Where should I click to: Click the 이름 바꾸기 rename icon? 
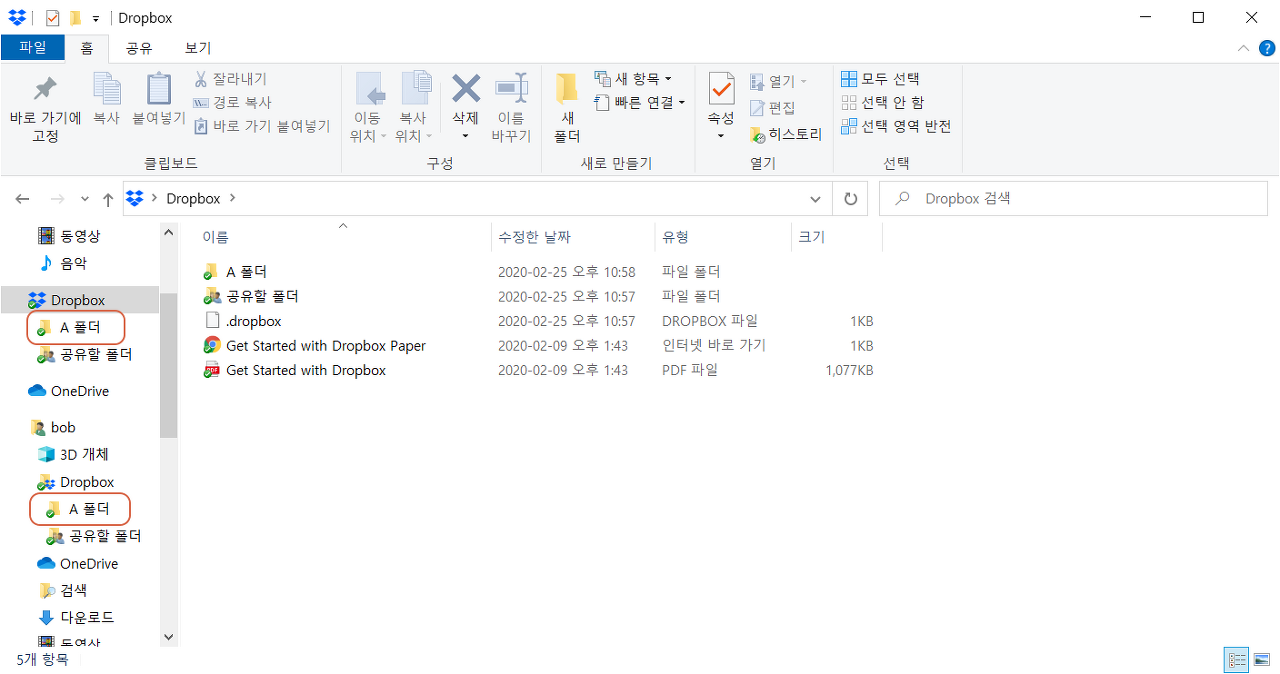tap(511, 88)
